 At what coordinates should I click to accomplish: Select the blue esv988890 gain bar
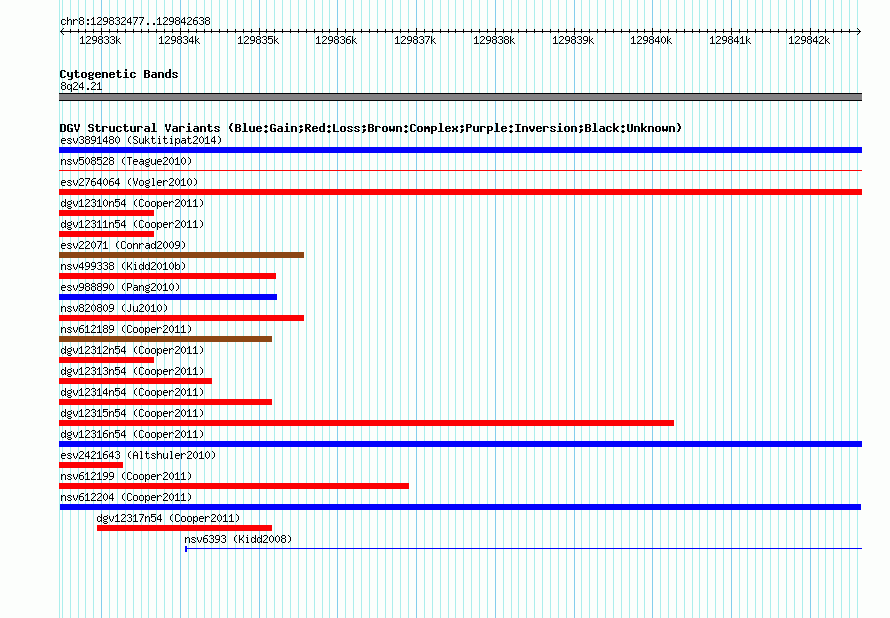click(168, 297)
